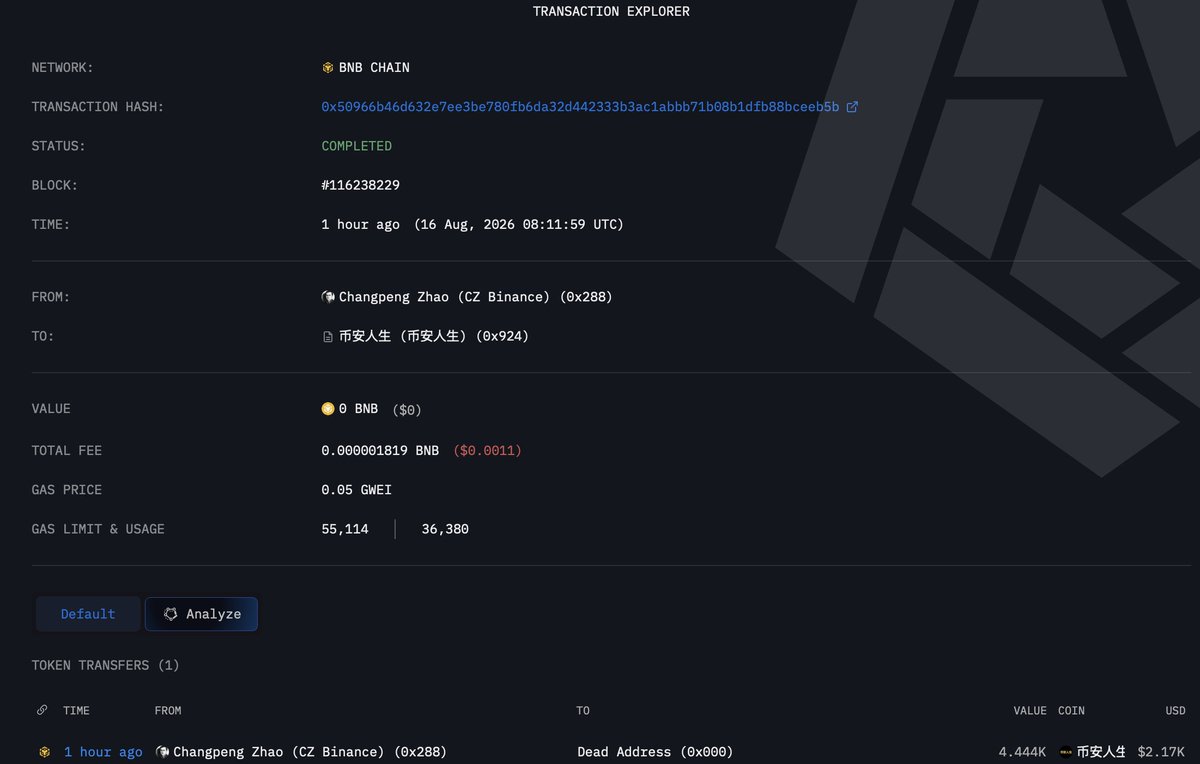
Task: Sort transfers by the TIME column header
Action: pos(76,711)
